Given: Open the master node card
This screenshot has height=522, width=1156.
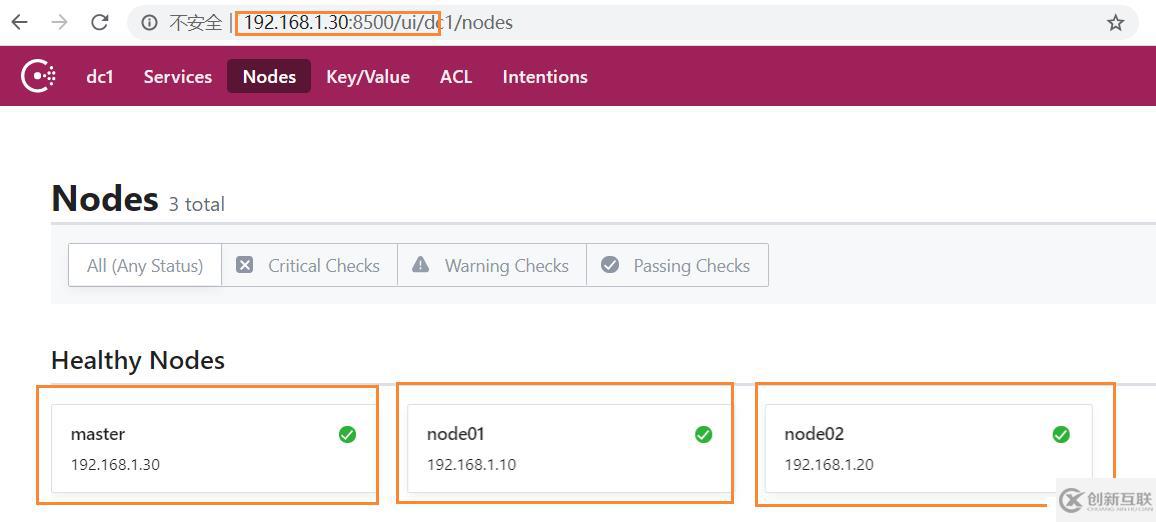Looking at the screenshot, I should pyautogui.click(x=214, y=448).
